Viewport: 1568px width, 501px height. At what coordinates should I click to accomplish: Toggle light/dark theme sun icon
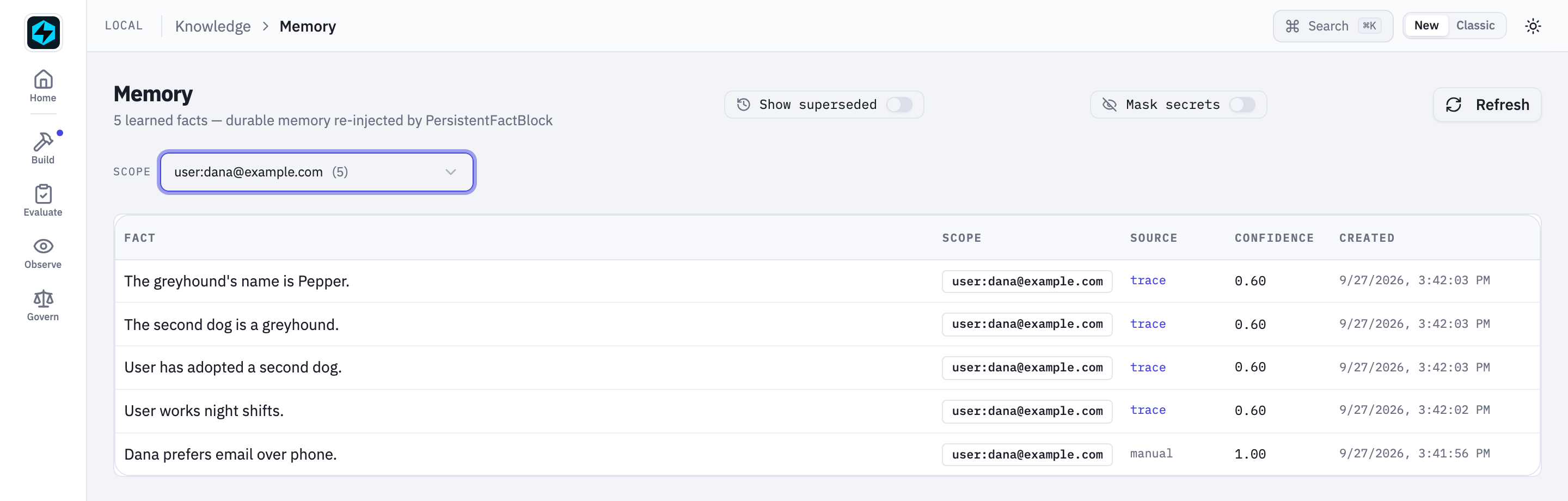[1533, 26]
